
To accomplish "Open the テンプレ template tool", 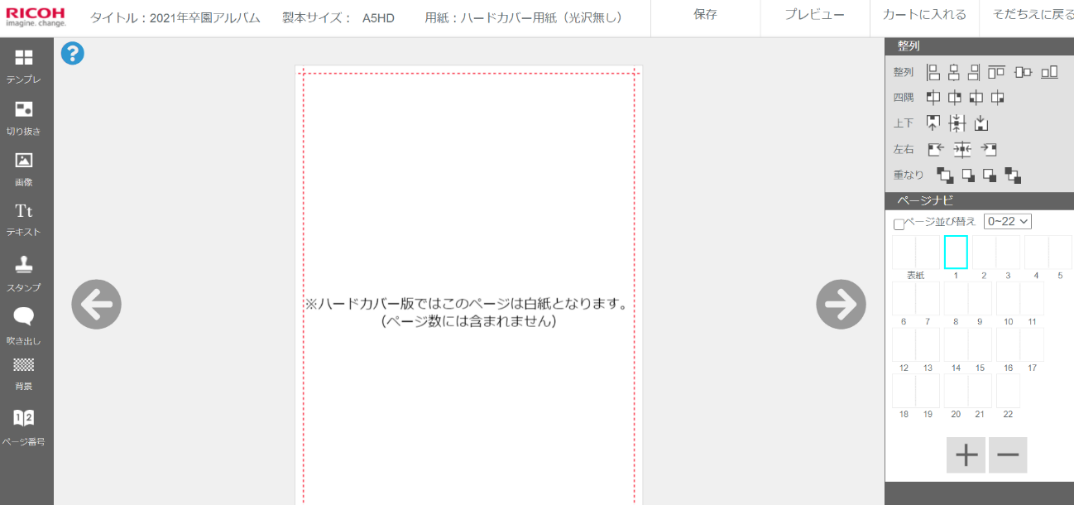I will point(24,65).
